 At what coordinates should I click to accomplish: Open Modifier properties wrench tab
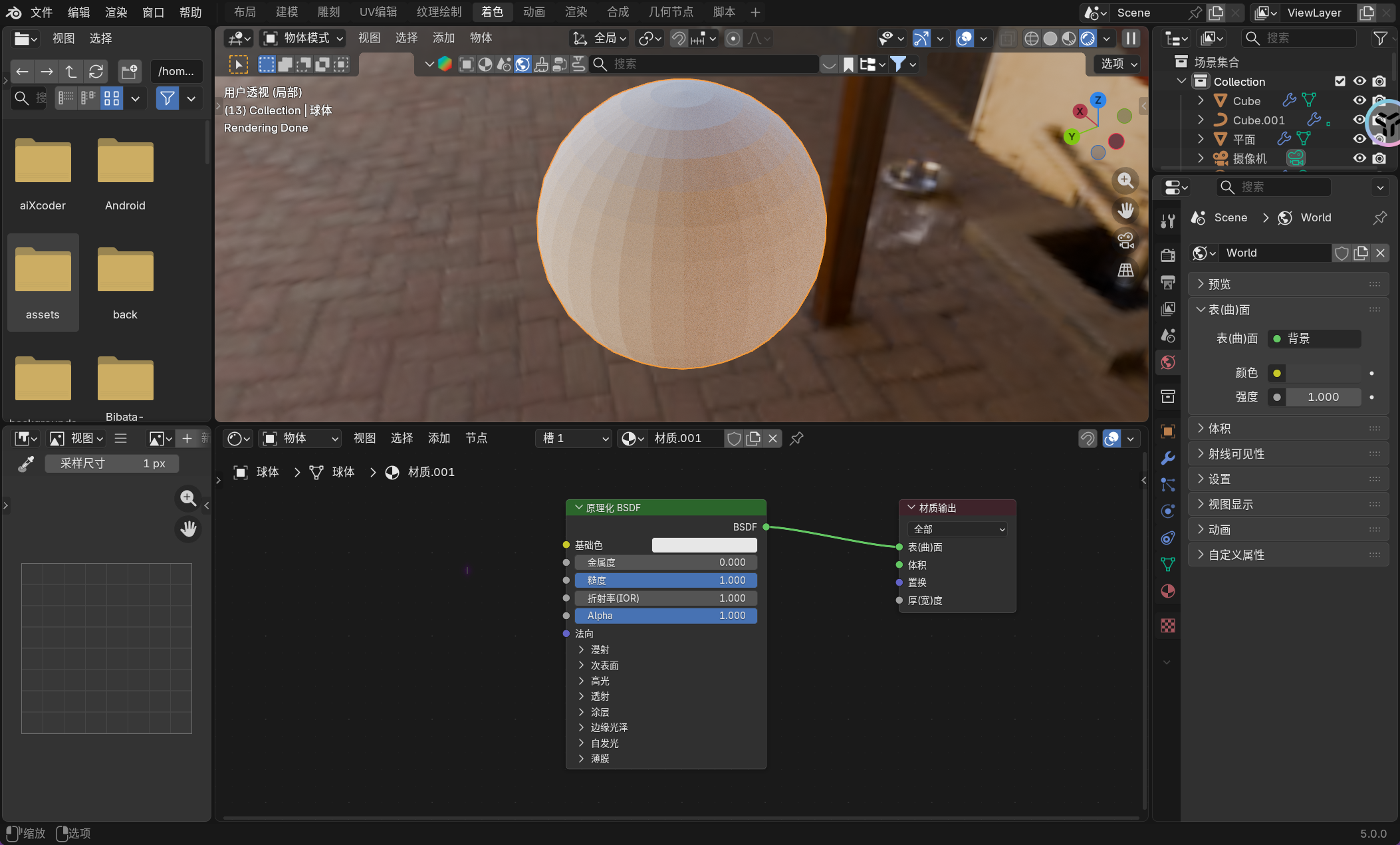point(1168,458)
